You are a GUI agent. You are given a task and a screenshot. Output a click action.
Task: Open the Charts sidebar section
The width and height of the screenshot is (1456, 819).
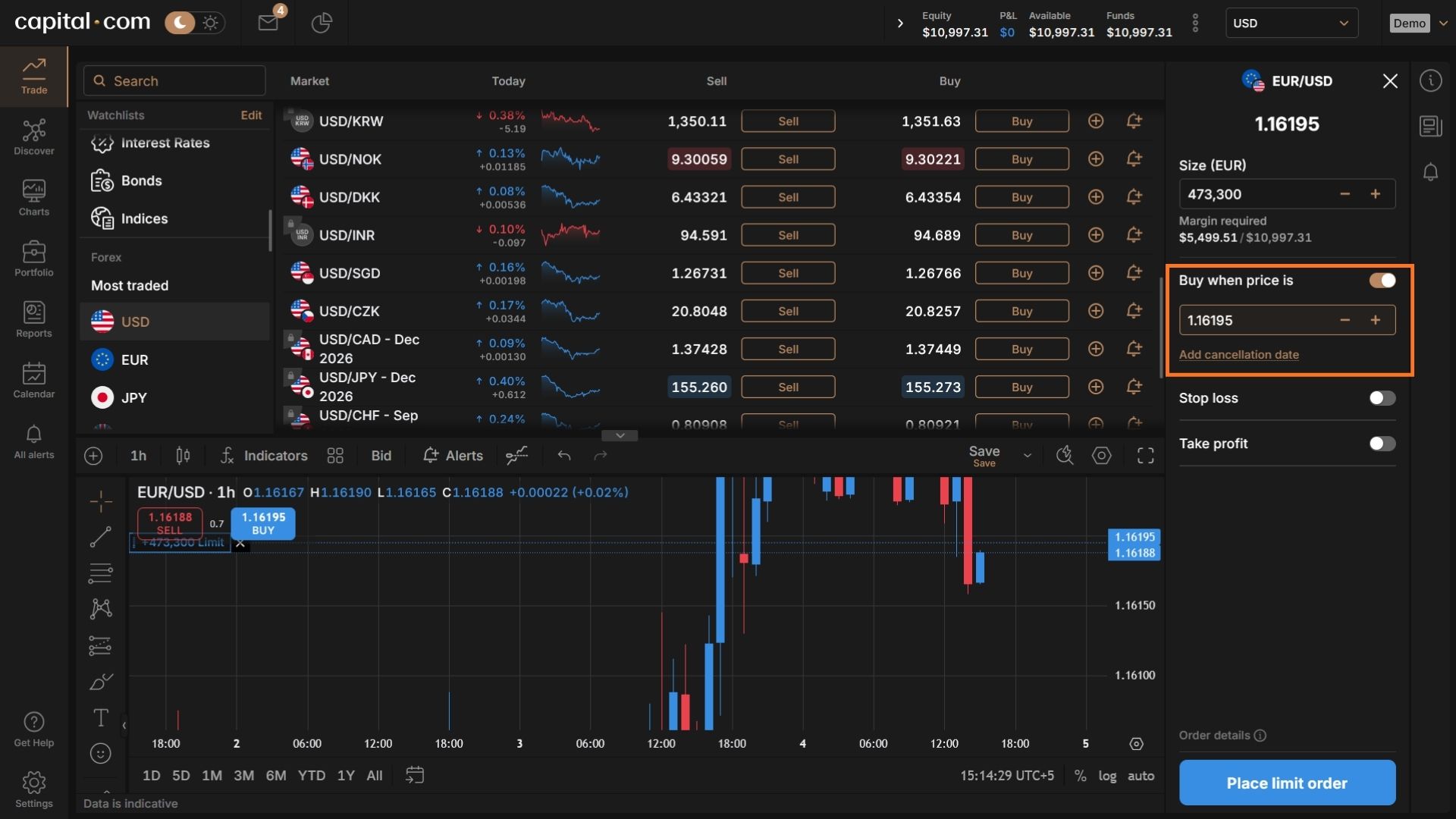33,198
